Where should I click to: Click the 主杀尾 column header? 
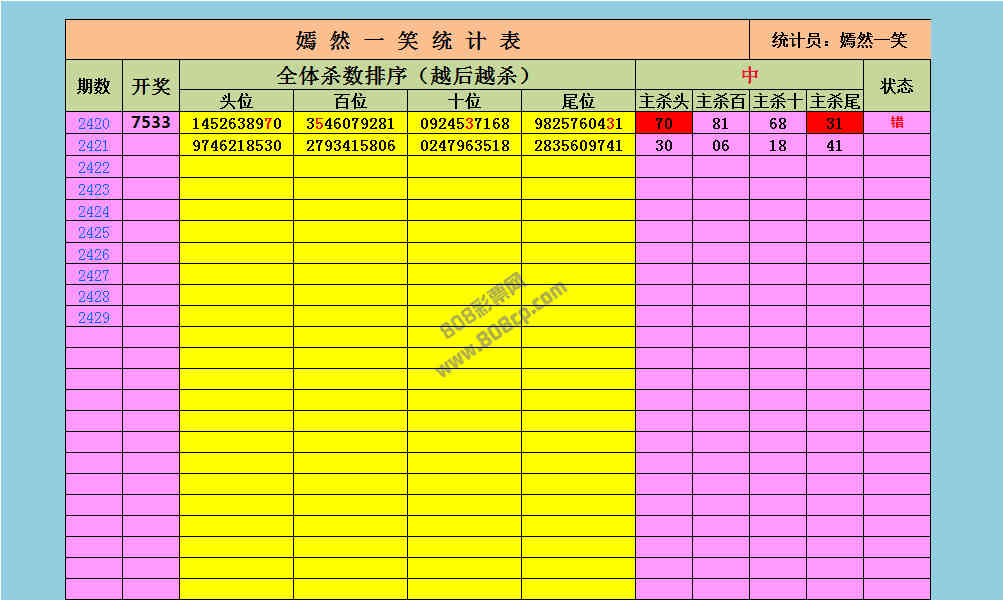[835, 101]
